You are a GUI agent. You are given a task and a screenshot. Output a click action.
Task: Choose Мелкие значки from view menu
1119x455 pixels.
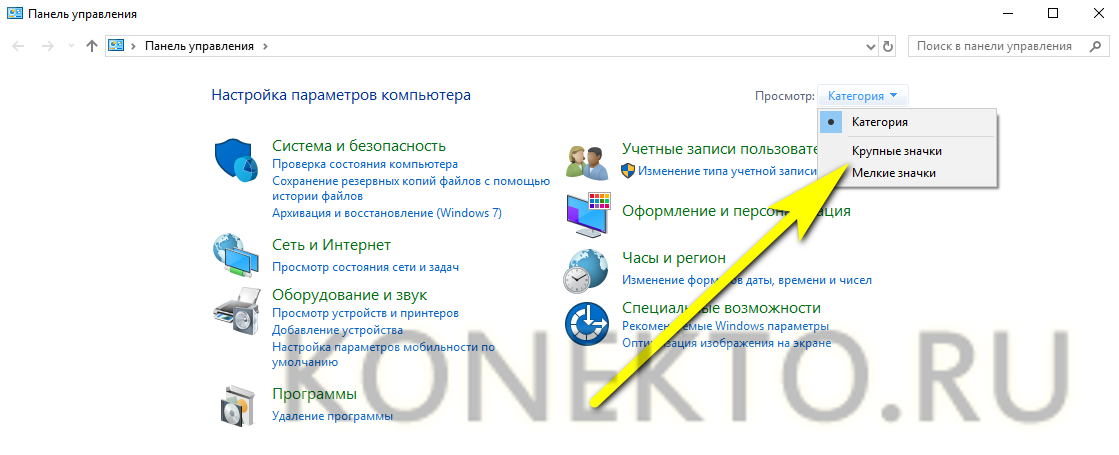point(893,173)
